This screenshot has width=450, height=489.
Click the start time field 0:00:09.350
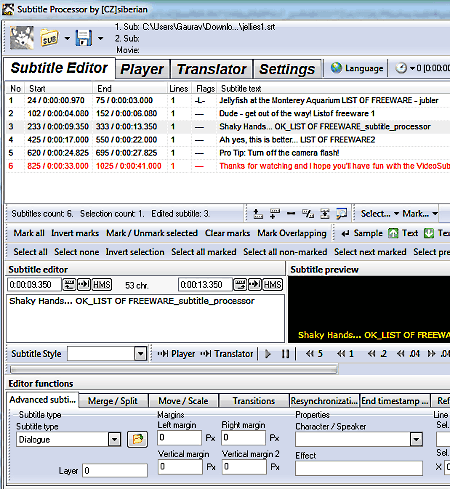coord(34,285)
